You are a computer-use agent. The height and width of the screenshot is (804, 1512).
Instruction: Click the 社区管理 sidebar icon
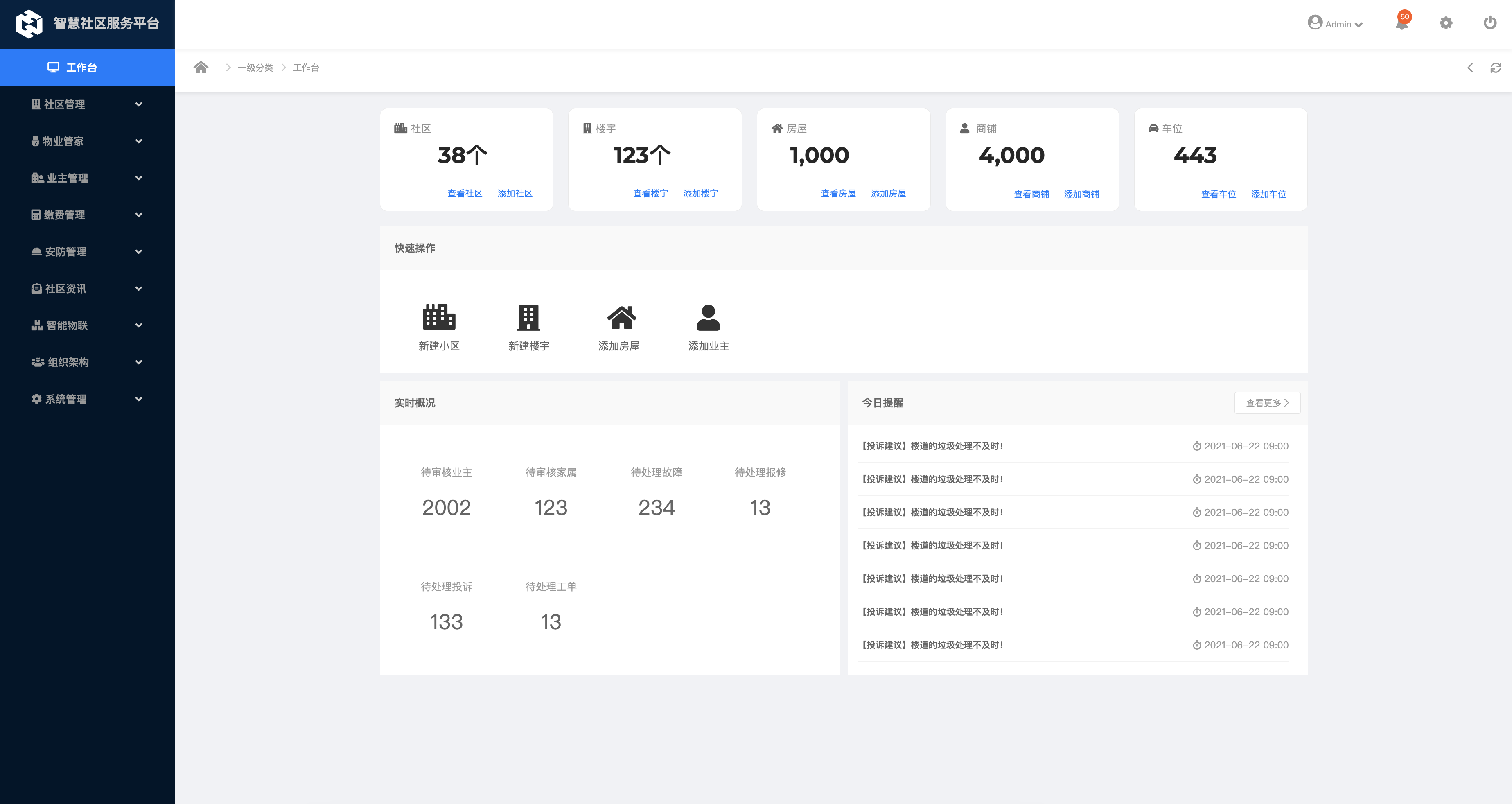tap(36, 104)
